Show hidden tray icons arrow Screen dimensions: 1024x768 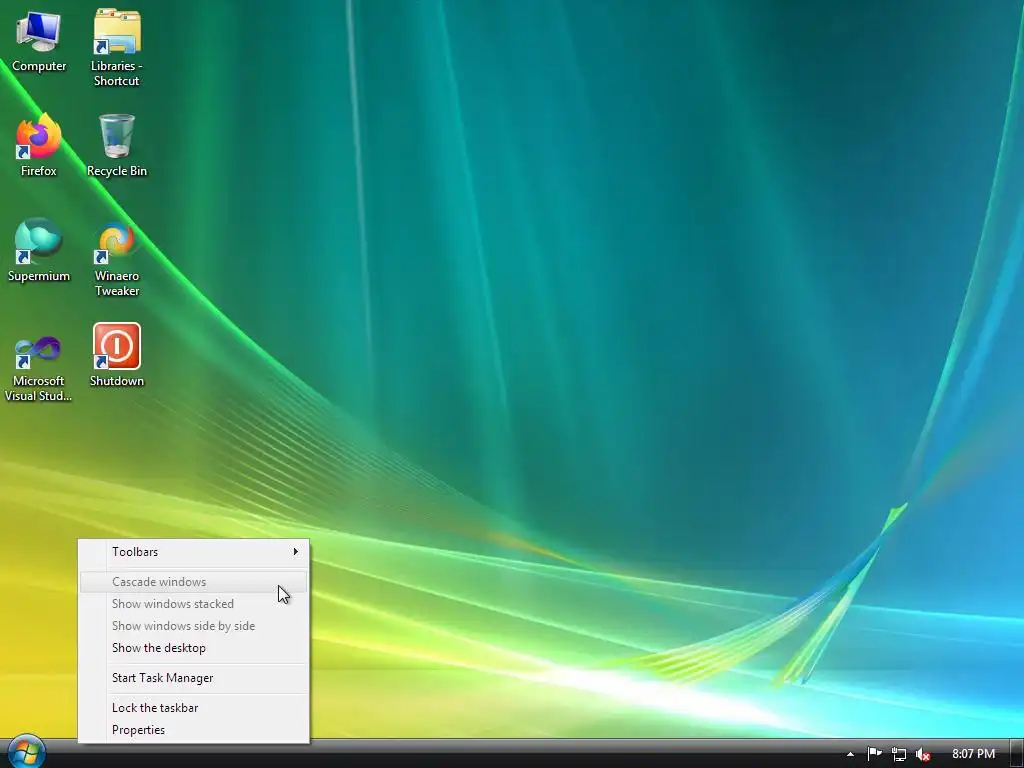point(850,754)
